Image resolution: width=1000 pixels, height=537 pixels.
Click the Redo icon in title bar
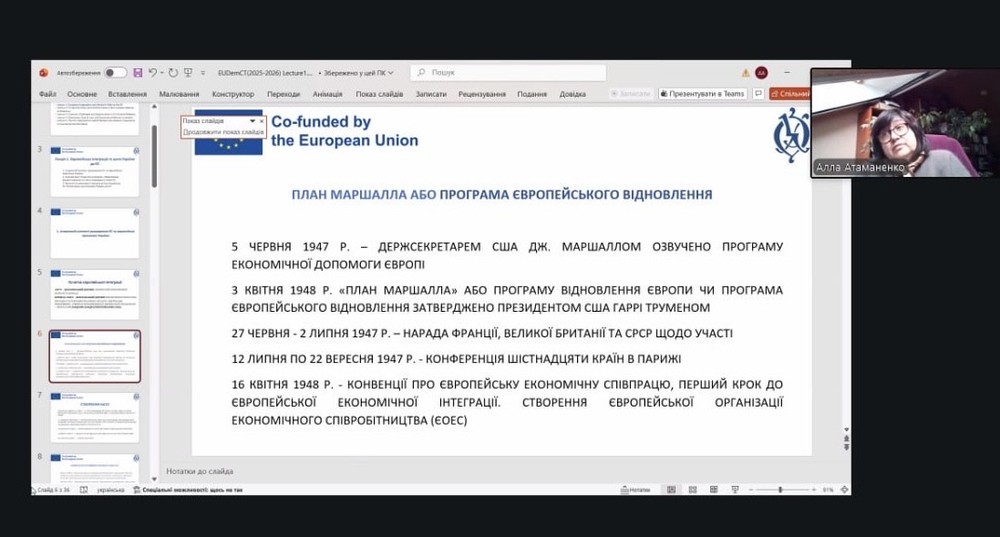[x=173, y=73]
